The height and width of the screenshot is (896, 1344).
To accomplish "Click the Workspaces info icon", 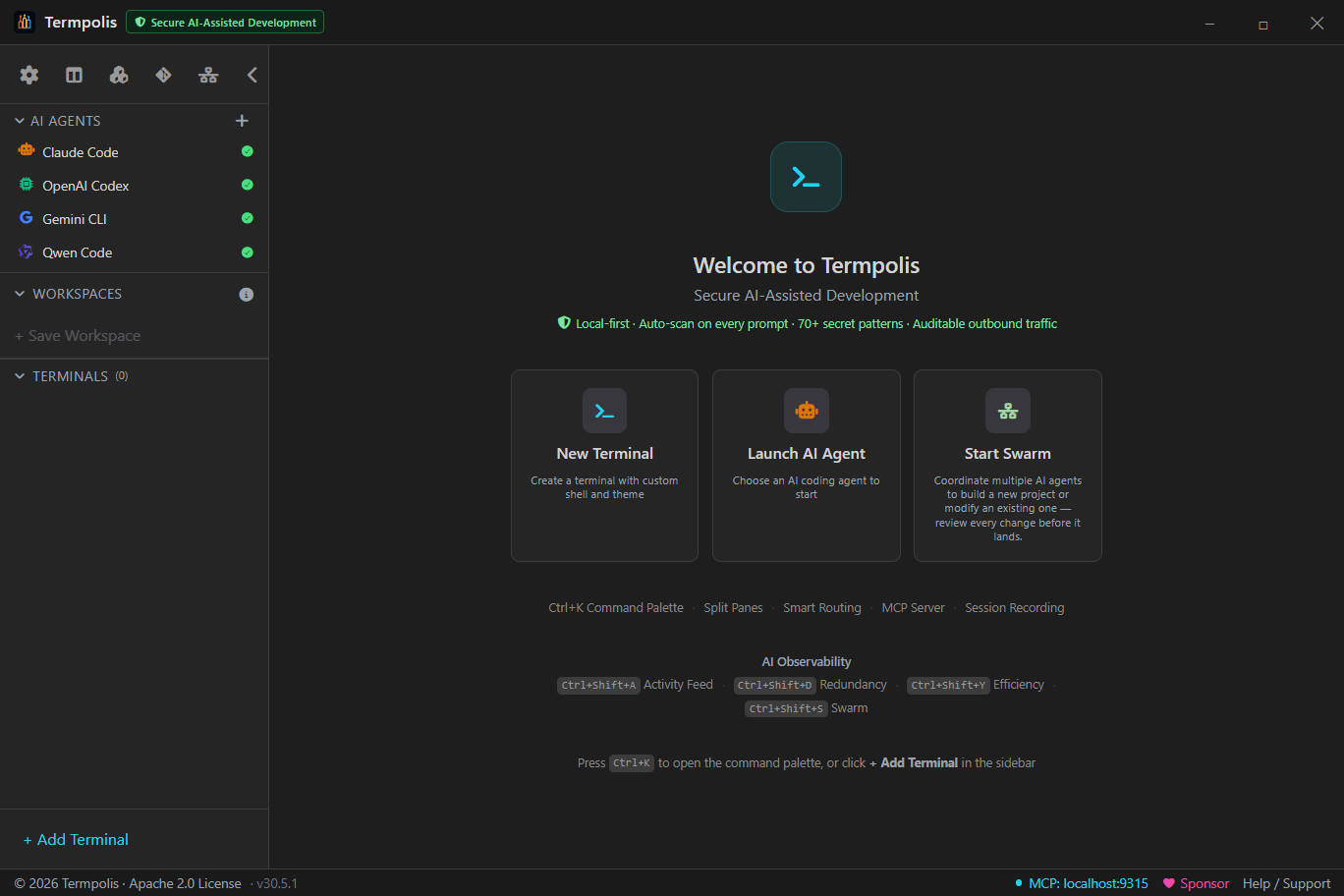I will 247,295.
